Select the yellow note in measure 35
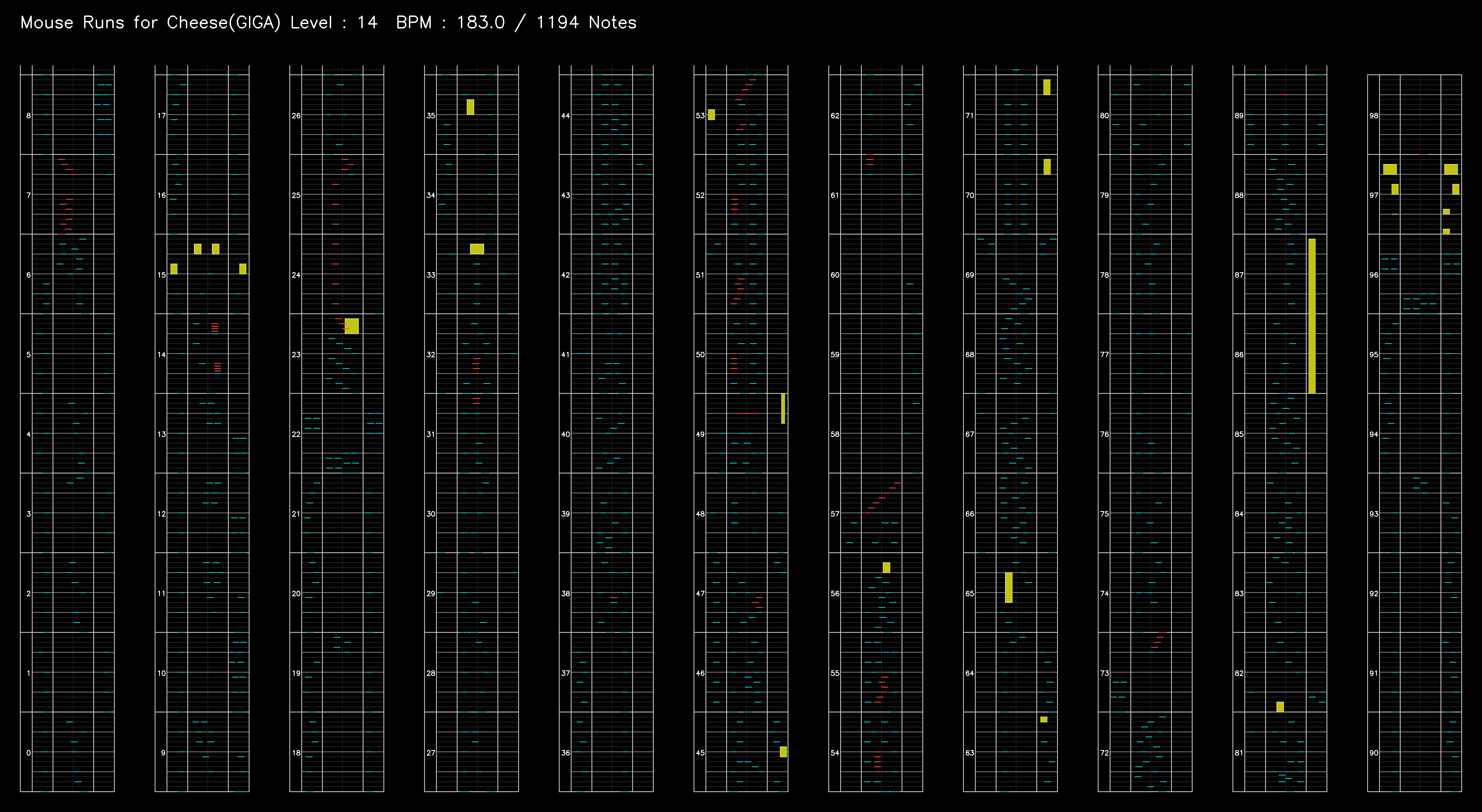 [470, 107]
